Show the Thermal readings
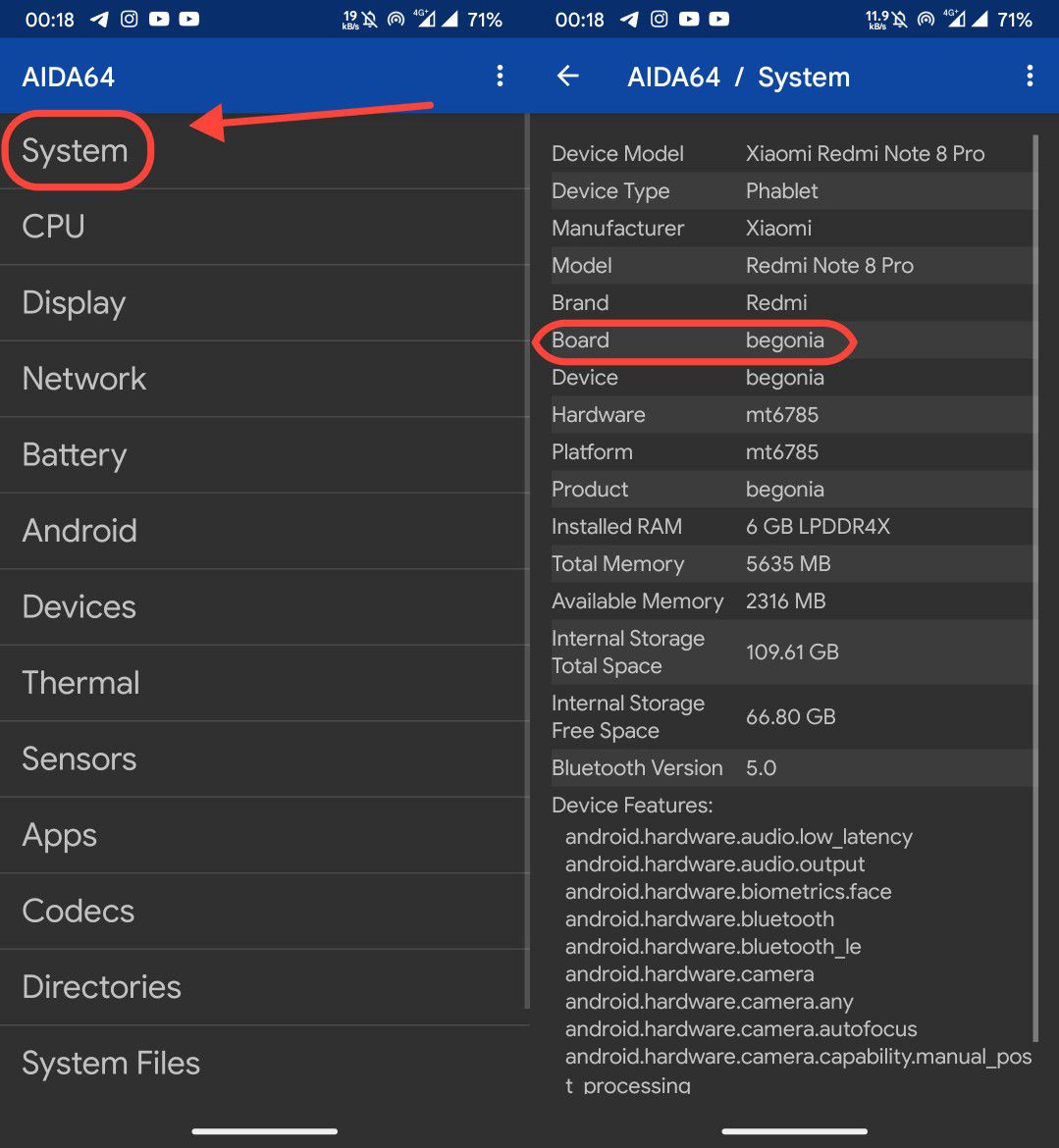Image resolution: width=1059 pixels, height=1148 pixels. pos(80,683)
